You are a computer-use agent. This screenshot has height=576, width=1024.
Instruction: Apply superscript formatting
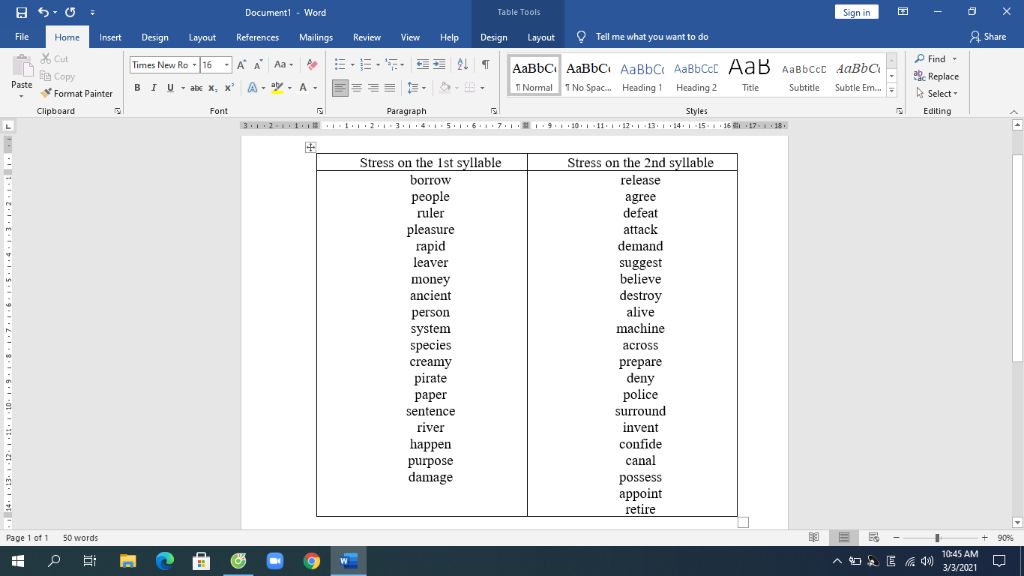tap(229, 88)
